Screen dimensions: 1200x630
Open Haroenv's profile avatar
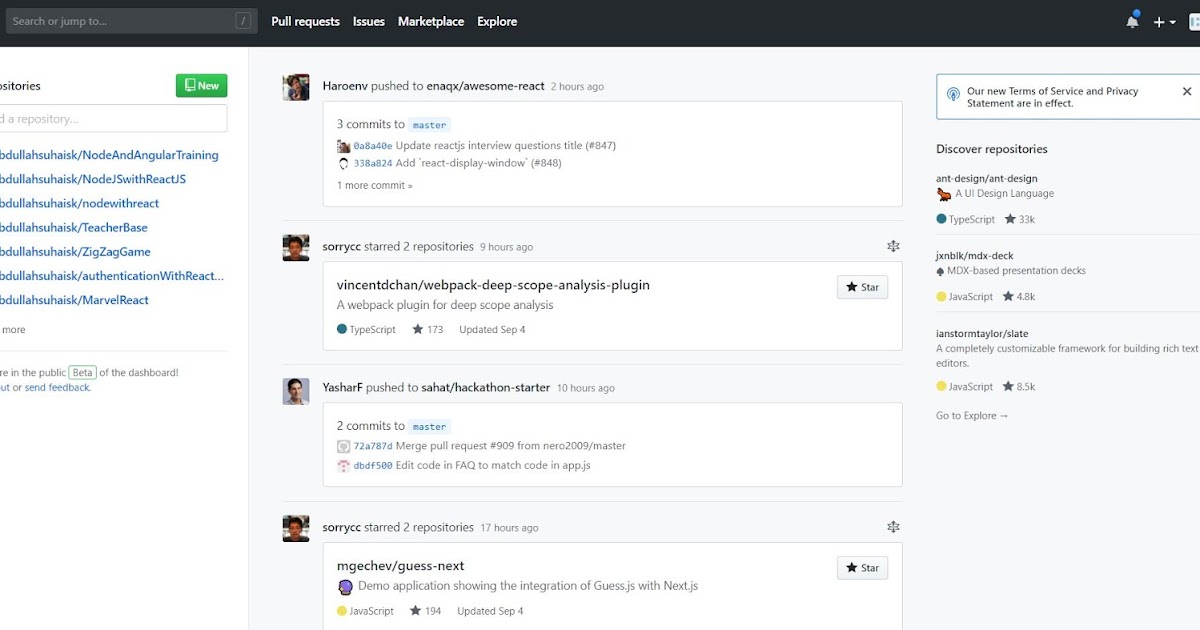[296, 87]
